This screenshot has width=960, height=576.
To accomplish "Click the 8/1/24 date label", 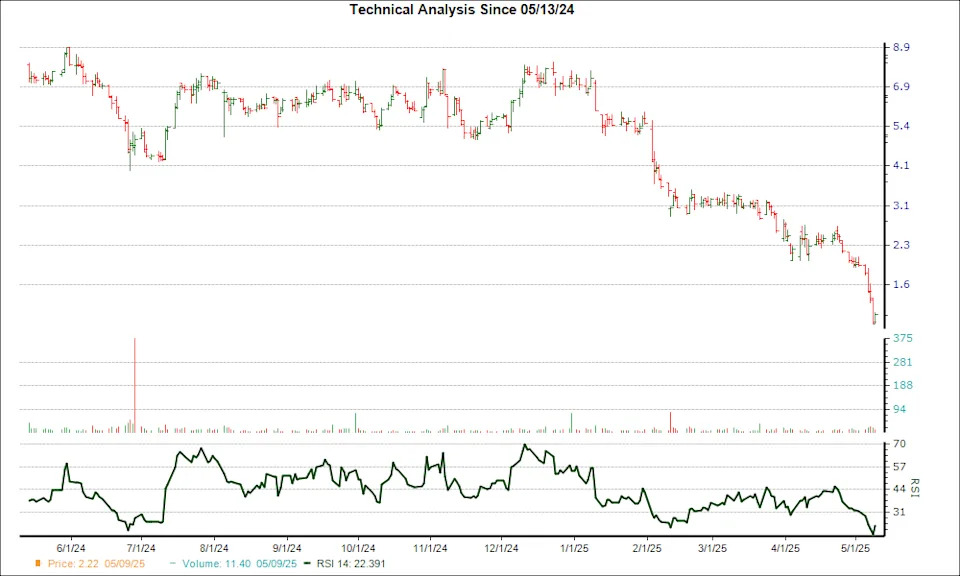I will point(214,548).
